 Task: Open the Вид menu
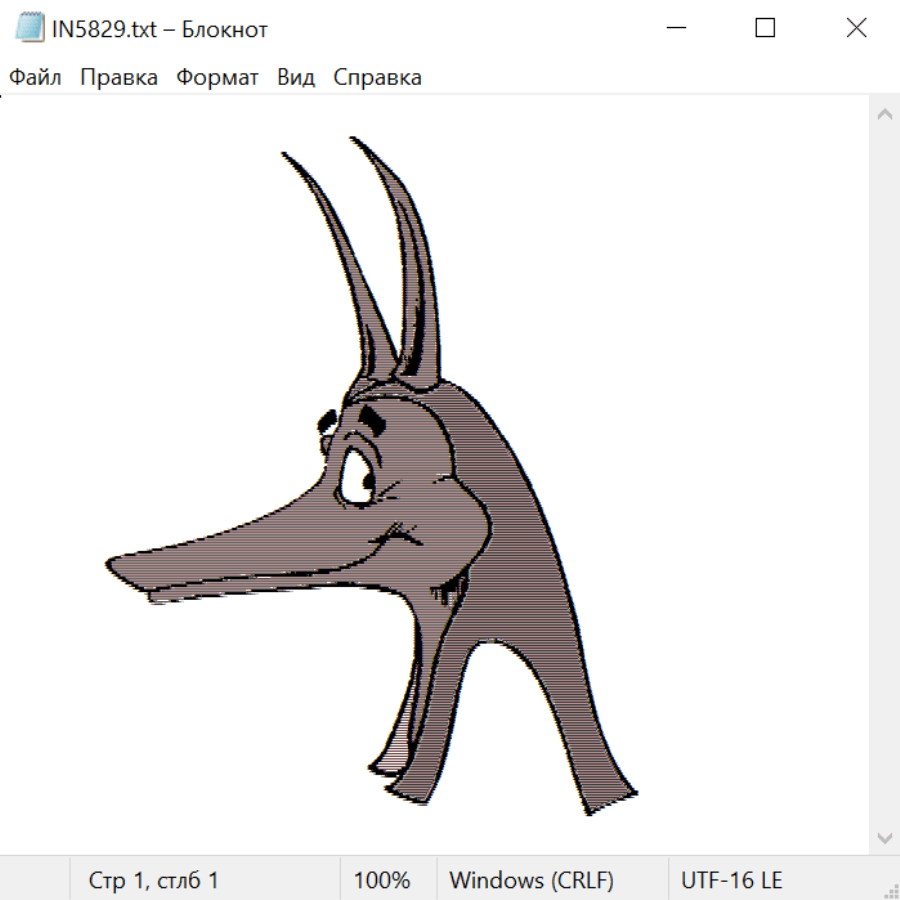pos(296,78)
